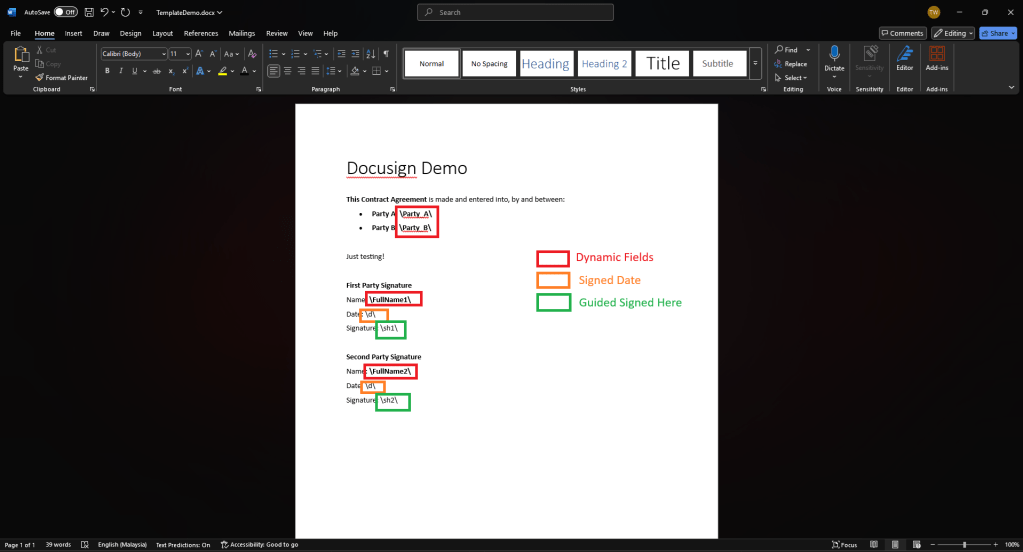
Task: Toggle show paragraph marks
Action: (x=386, y=54)
